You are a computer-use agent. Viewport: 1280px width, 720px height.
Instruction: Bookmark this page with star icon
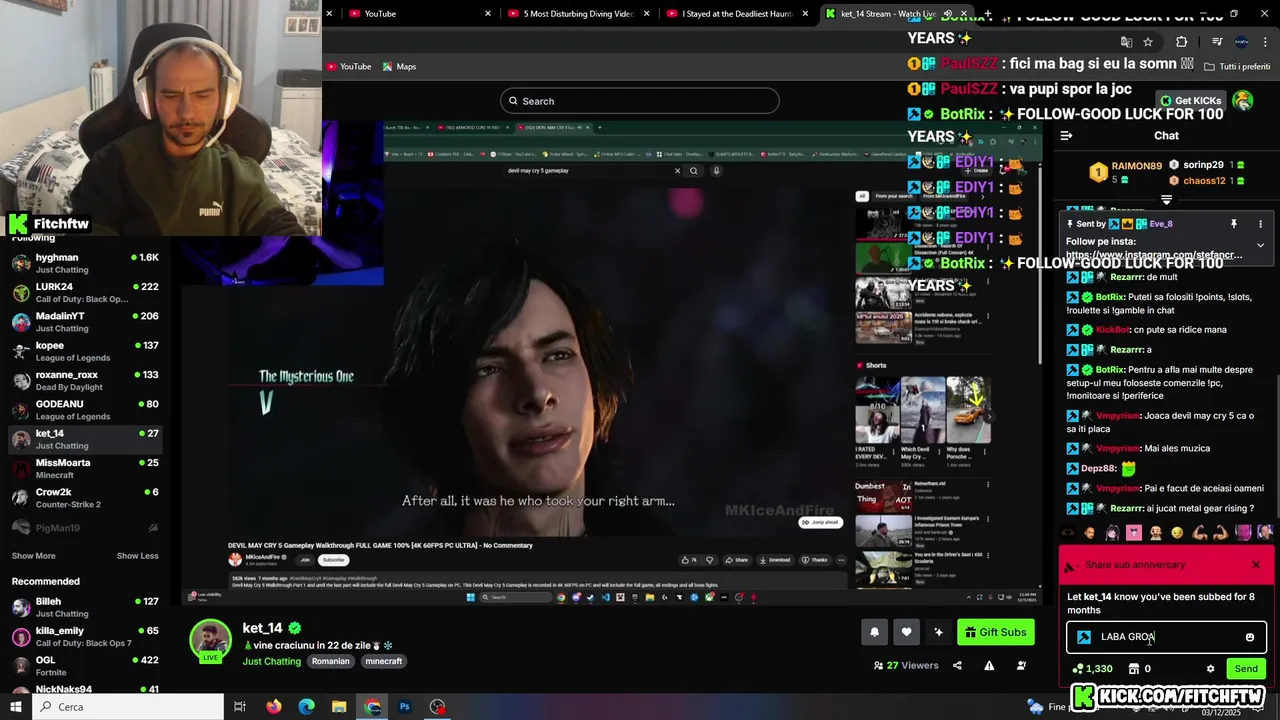pos(1148,42)
